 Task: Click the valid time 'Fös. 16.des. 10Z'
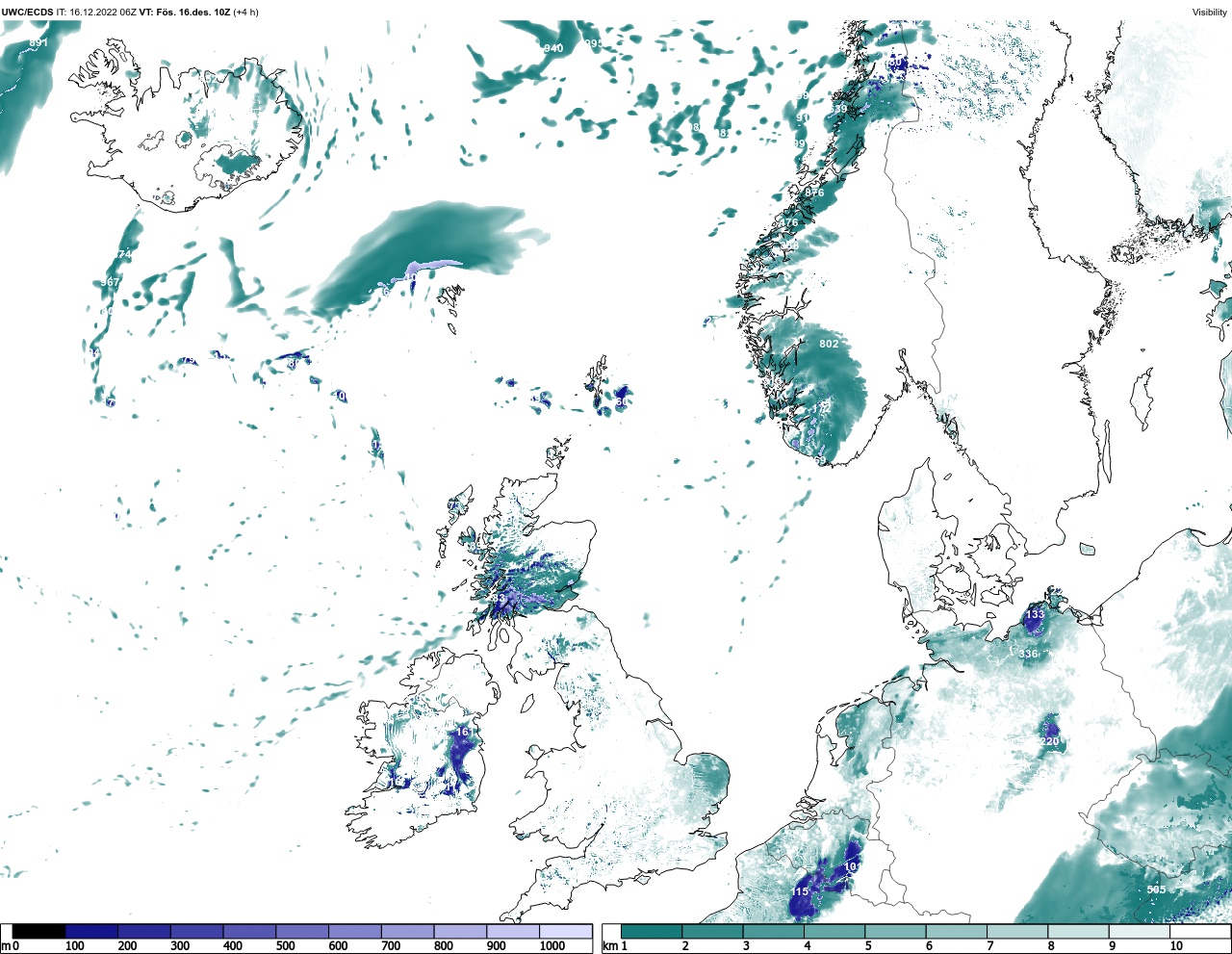coord(194,13)
